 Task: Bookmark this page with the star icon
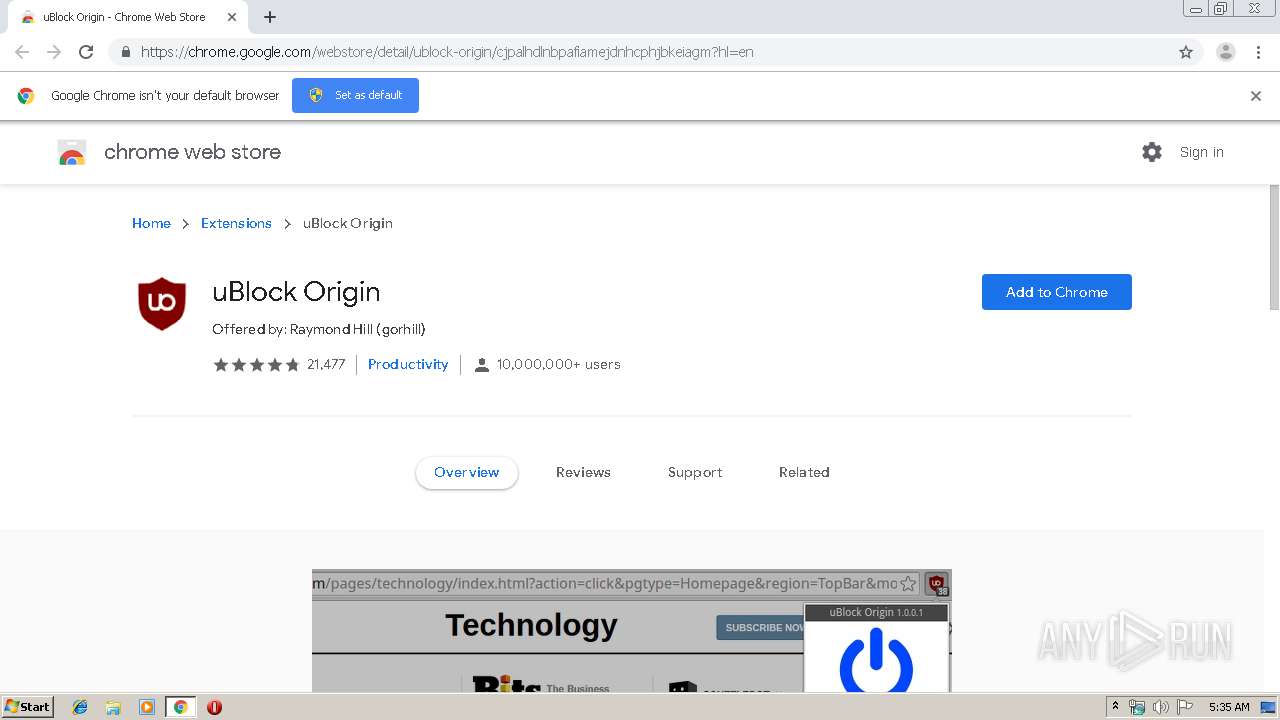tap(1186, 52)
